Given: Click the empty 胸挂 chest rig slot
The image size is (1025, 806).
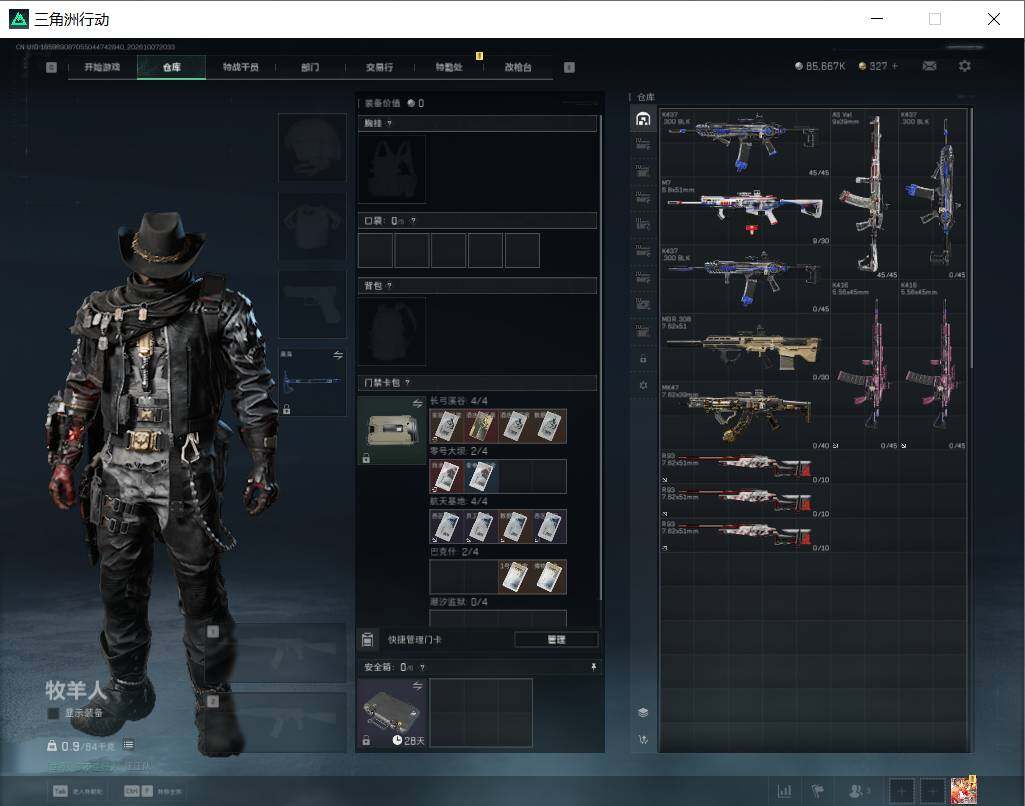Looking at the screenshot, I should (392, 169).
